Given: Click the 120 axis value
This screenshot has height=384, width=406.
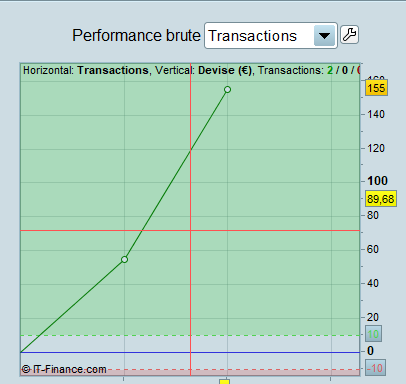Looking at the screenshot, I should coord(376,148).
